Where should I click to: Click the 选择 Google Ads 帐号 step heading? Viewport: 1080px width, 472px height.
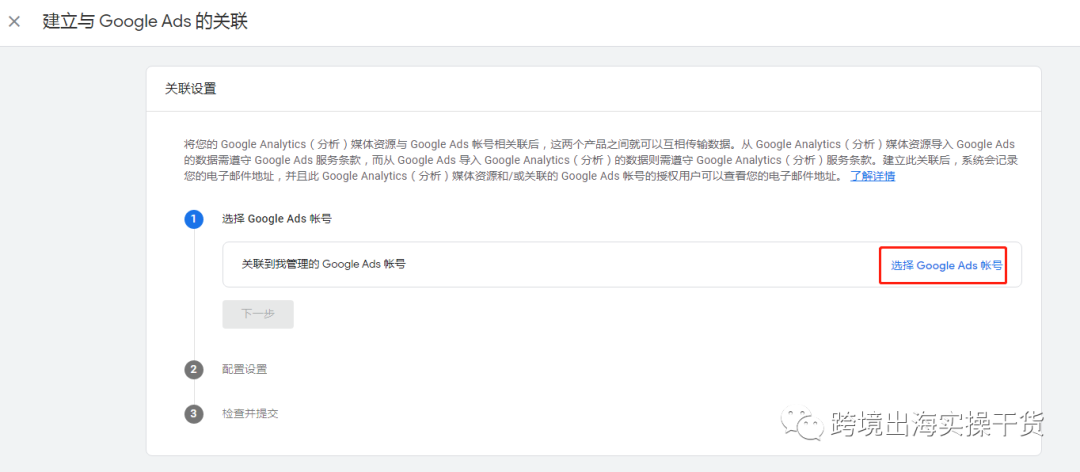(x=277, y=219)
